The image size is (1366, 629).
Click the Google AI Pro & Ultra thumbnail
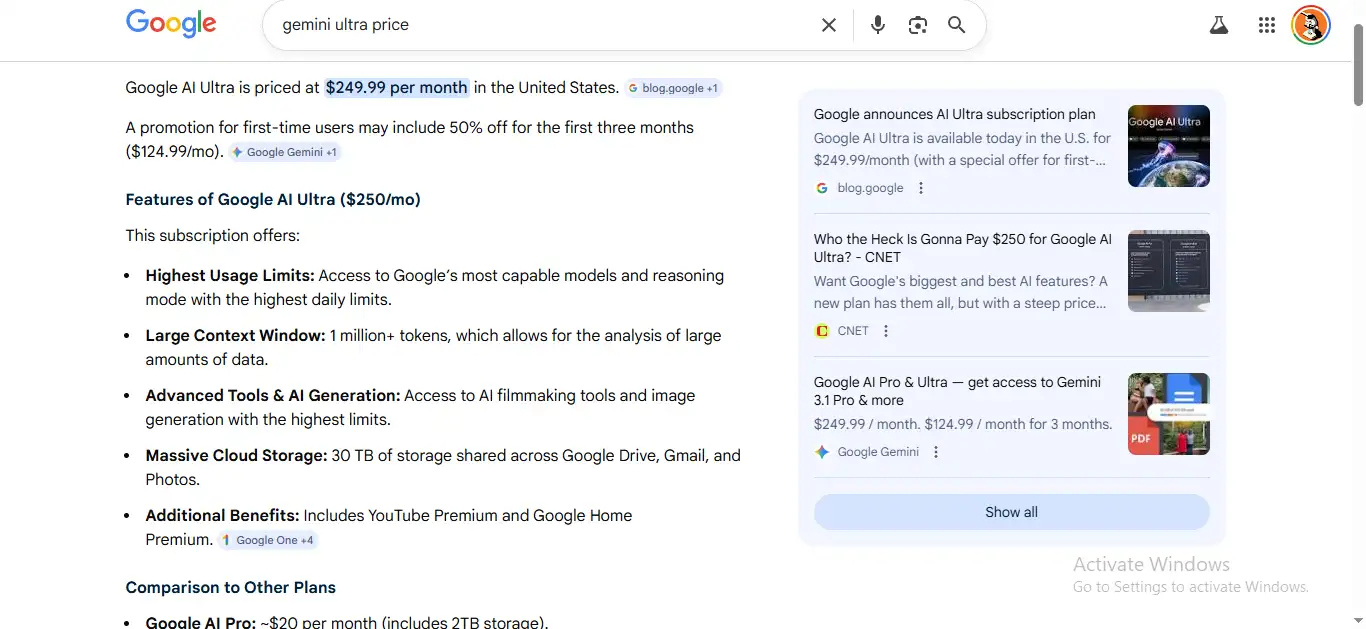[1168, 414]
